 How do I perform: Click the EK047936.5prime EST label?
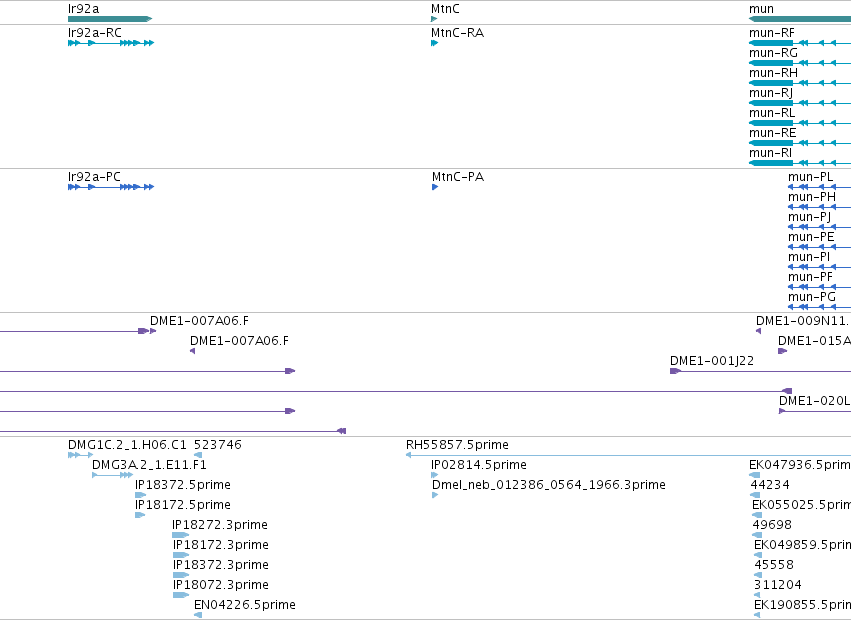[800, 465]
